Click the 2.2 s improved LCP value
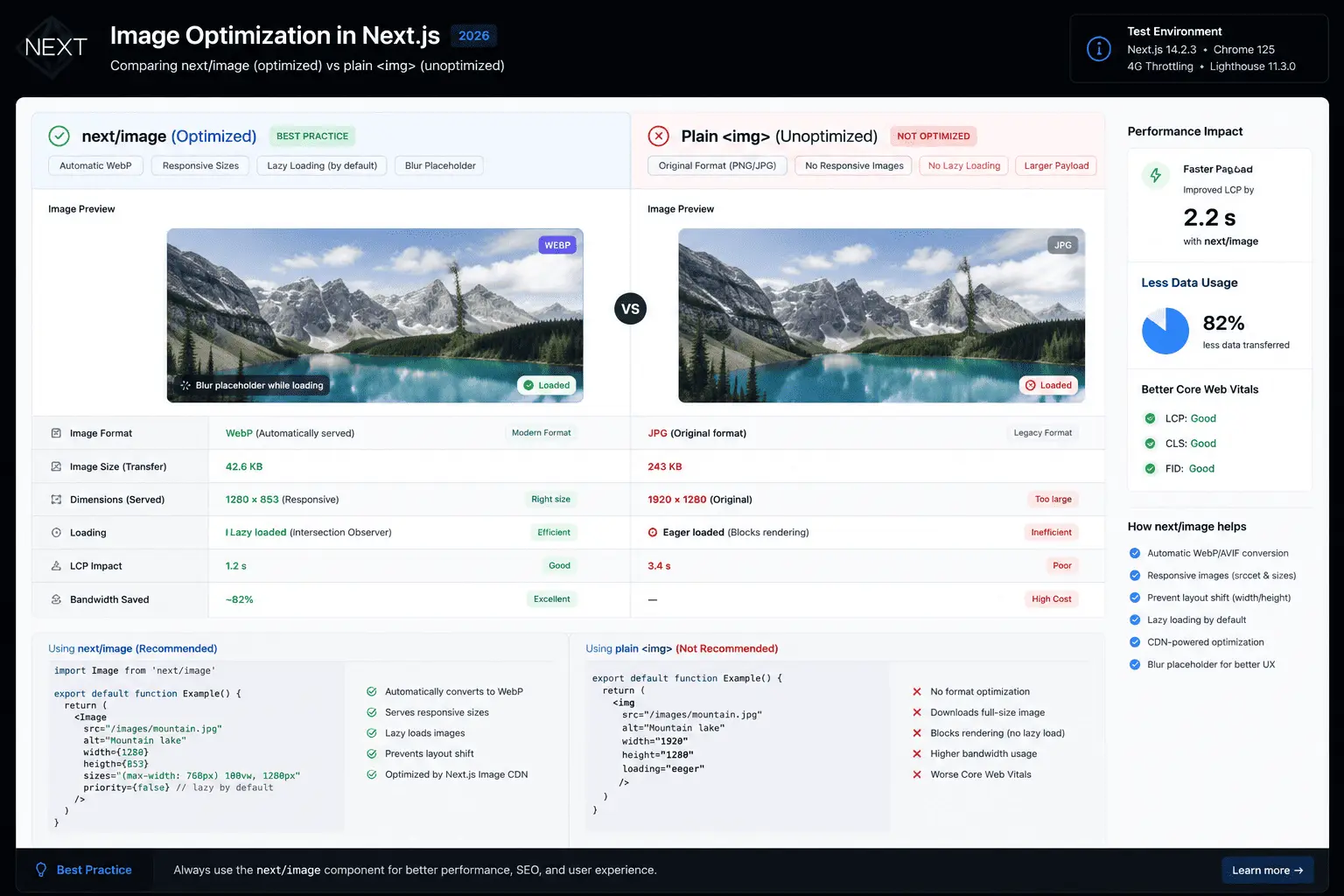This screenshot has height=896, width=1344. [x=1209, y=217]
